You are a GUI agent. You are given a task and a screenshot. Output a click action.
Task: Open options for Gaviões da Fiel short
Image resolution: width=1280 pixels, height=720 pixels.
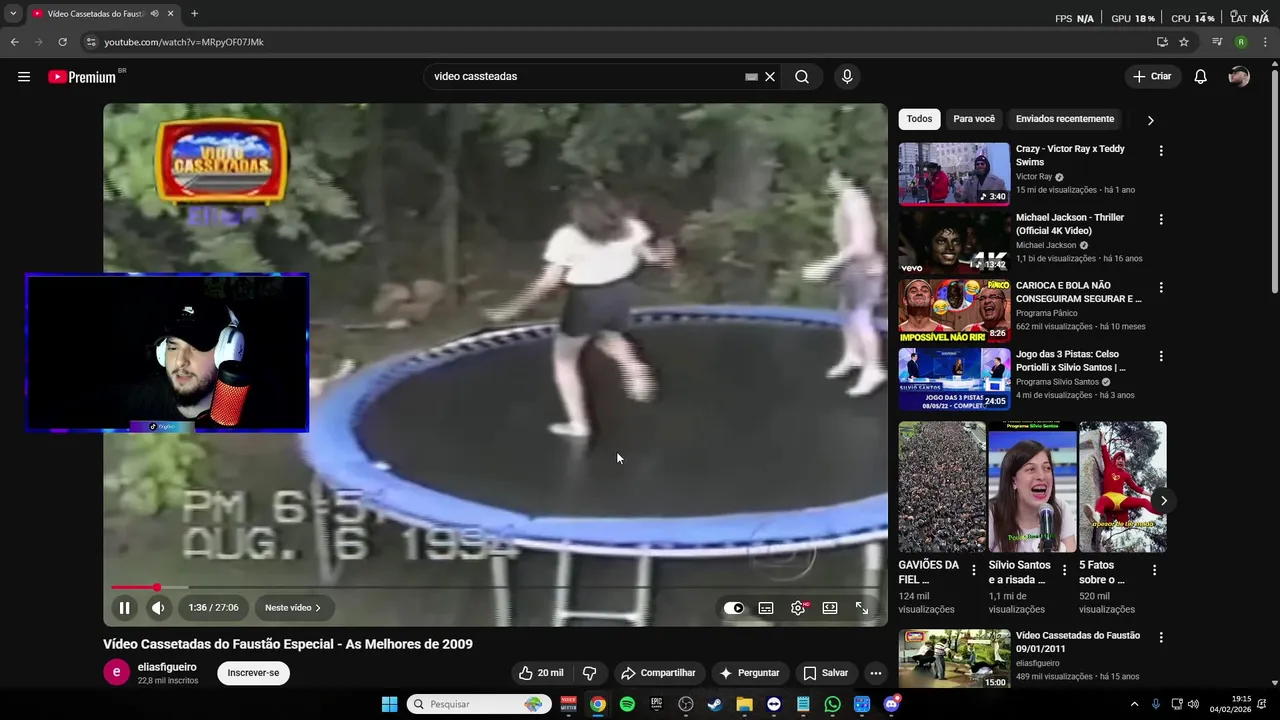(974, 570)
